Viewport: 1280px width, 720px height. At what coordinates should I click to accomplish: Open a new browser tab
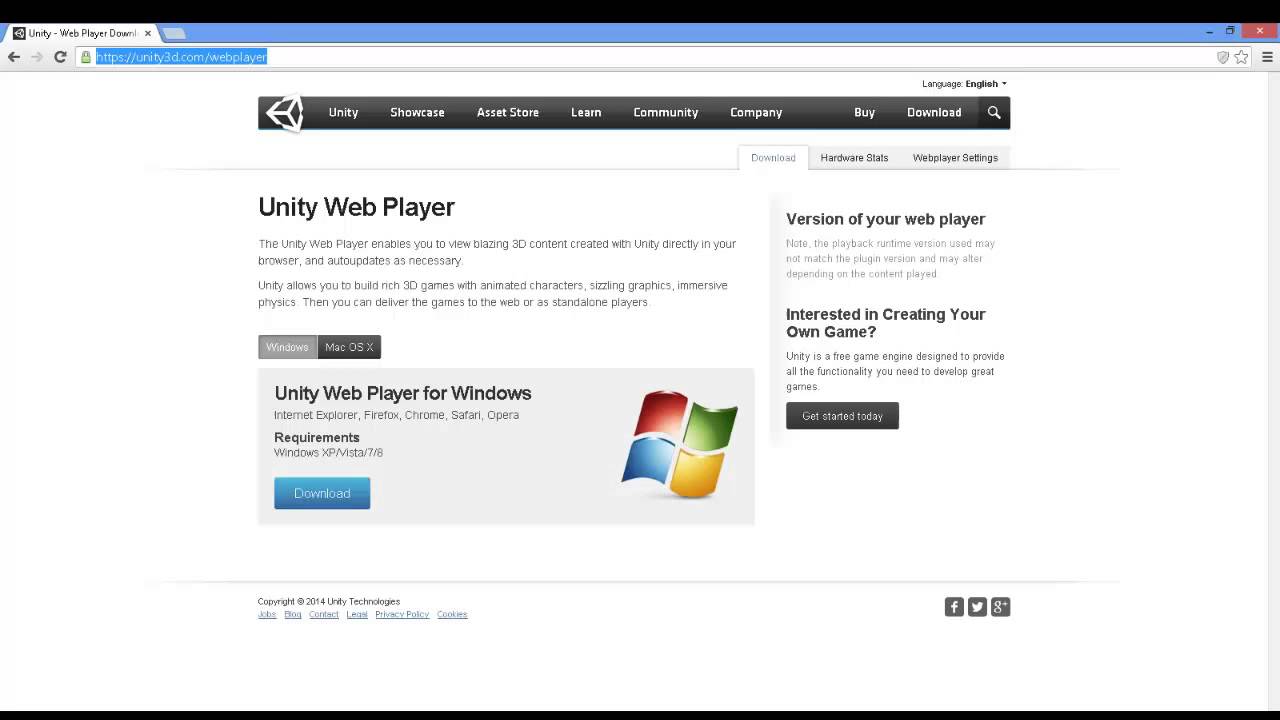173,33
